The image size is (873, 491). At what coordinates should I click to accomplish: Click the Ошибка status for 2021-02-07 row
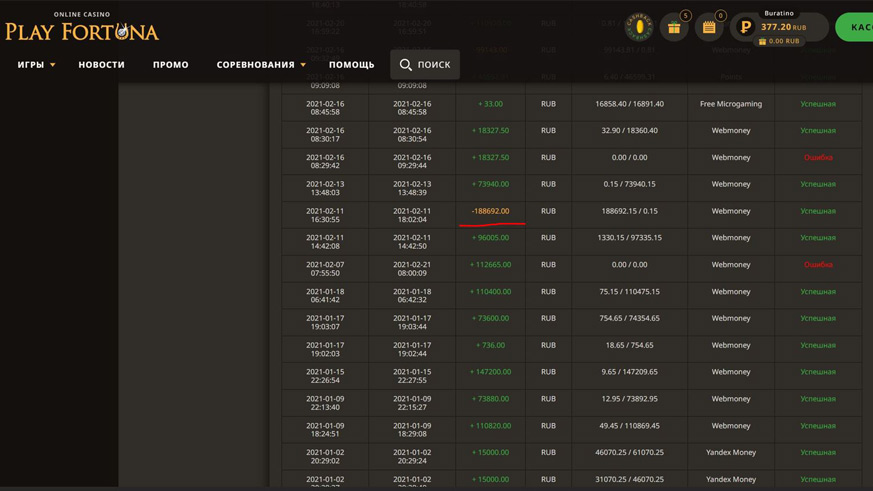pos(818,264)
